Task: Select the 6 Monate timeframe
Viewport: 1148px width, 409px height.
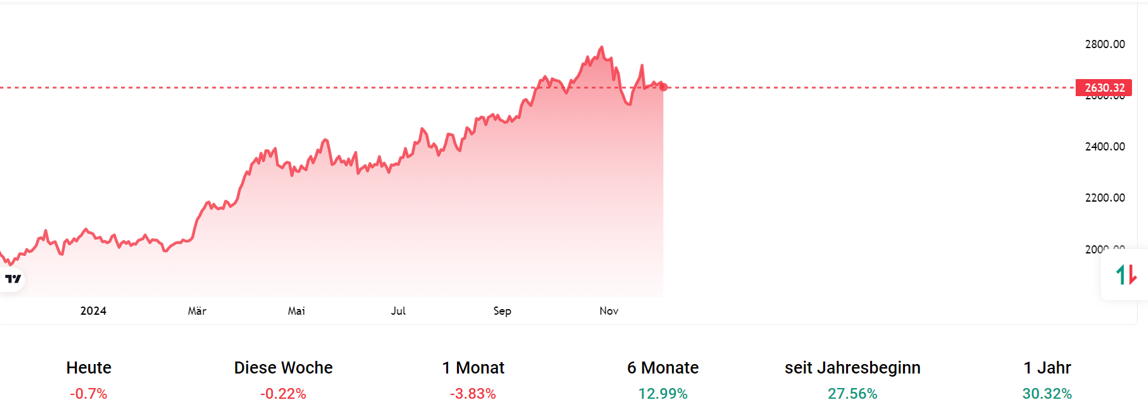Action: tap(663, 368)
